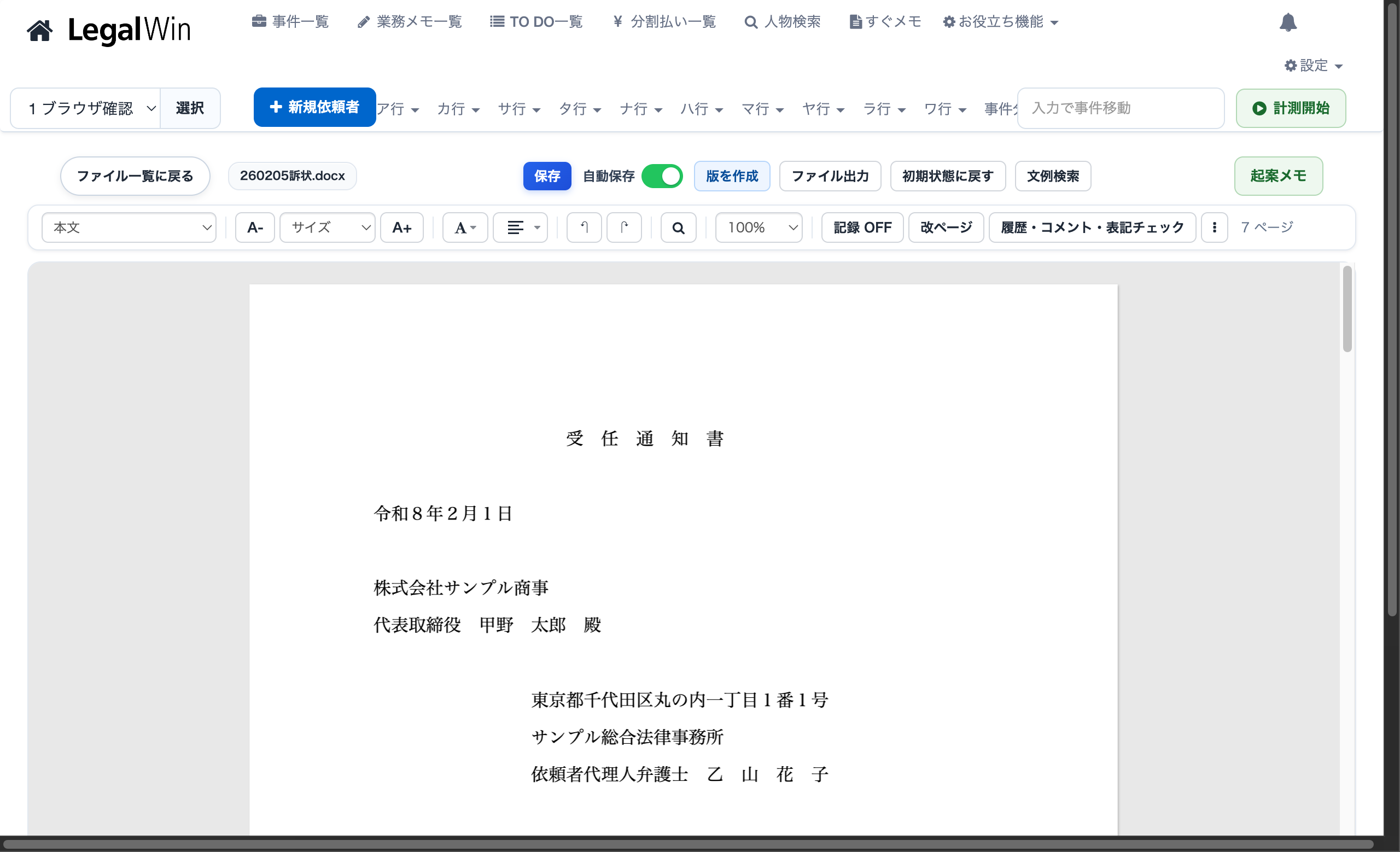The width and height of the screenshot is (1400, 852).
Task: Expand the 設定 menu
Action: click(1313, 65)
